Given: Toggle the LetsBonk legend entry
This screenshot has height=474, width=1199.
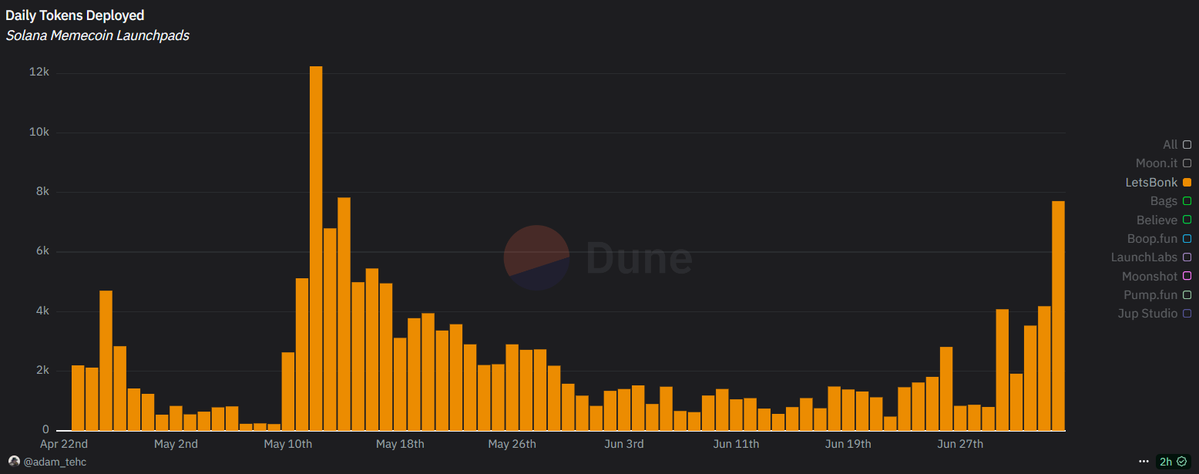Looking at the screenshot, I should tap(1158, 182).
